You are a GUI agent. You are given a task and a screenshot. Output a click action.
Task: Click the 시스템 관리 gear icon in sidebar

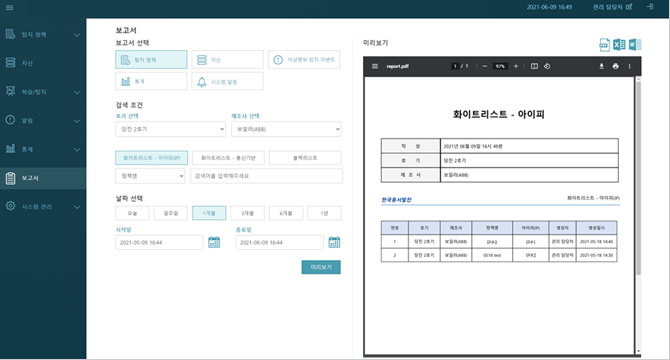(11, 206)
